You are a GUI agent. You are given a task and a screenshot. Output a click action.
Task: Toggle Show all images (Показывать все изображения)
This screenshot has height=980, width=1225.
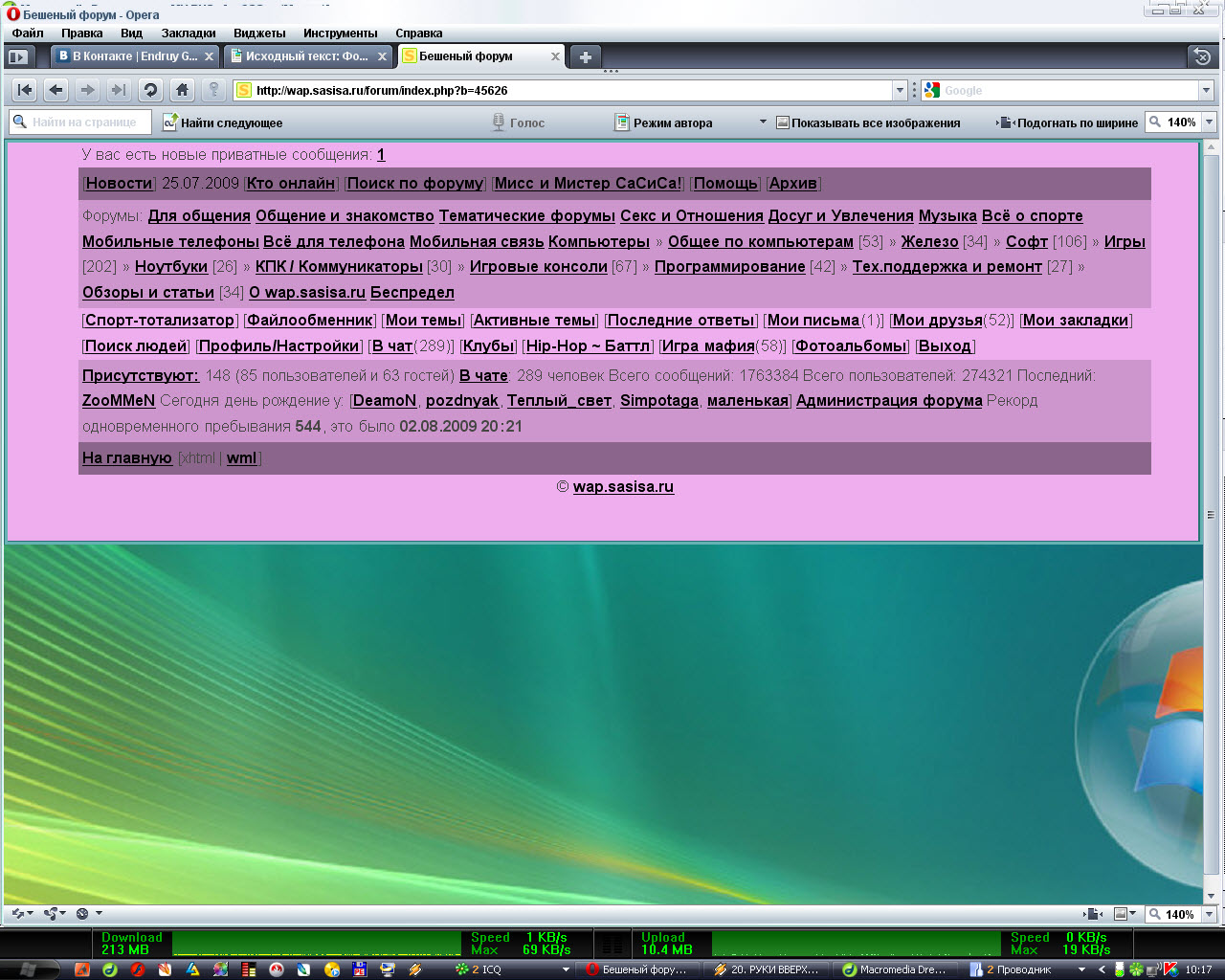coord(867,122)
